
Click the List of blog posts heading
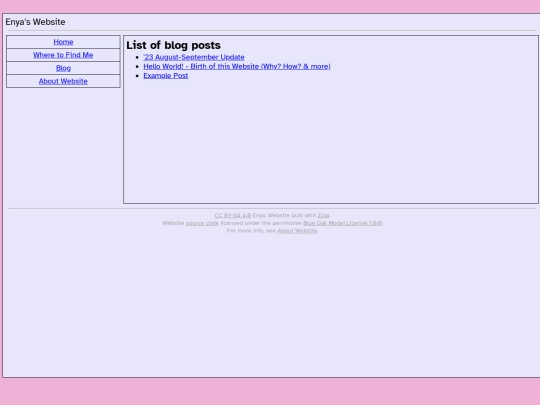pos(173,45)
